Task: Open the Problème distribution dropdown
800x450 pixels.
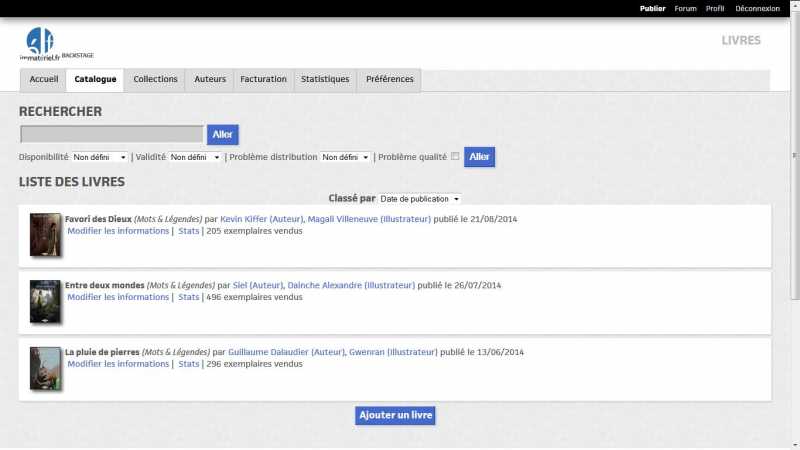Action: point(346,158)
